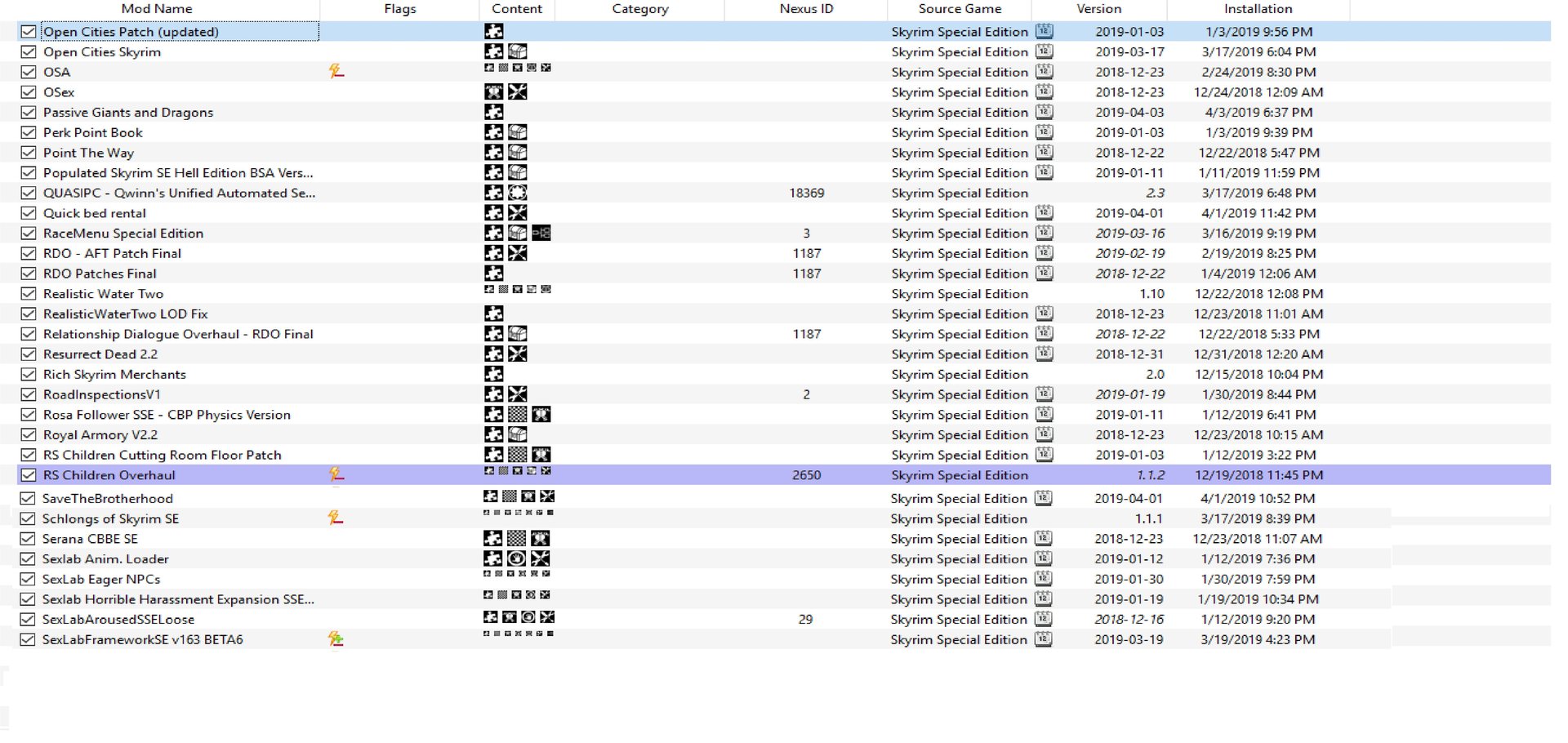
Task: Click the mesh icon for Serana CBBE SE
Action: tap(540, 538)
